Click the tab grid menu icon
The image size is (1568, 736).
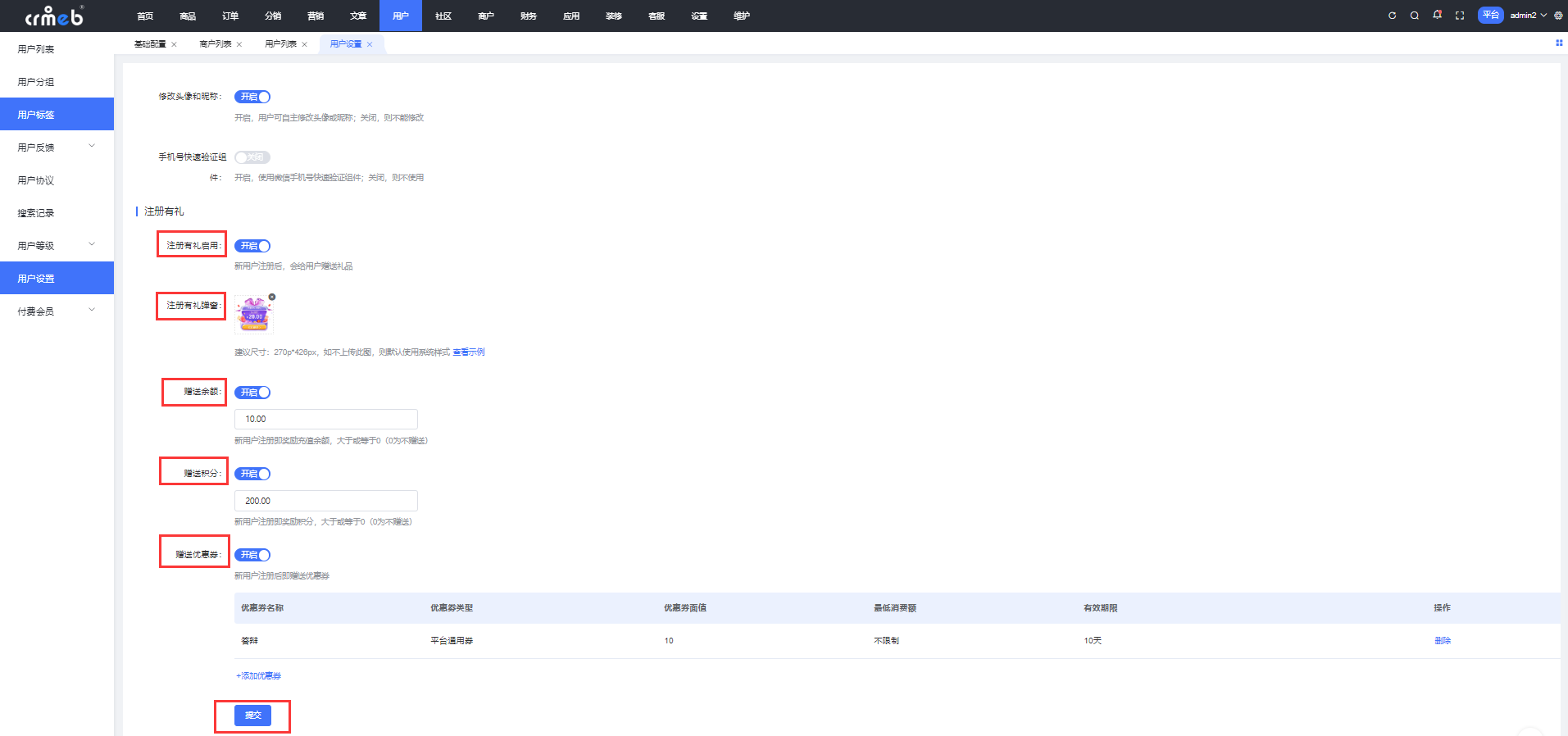[x=1558, y=43]
